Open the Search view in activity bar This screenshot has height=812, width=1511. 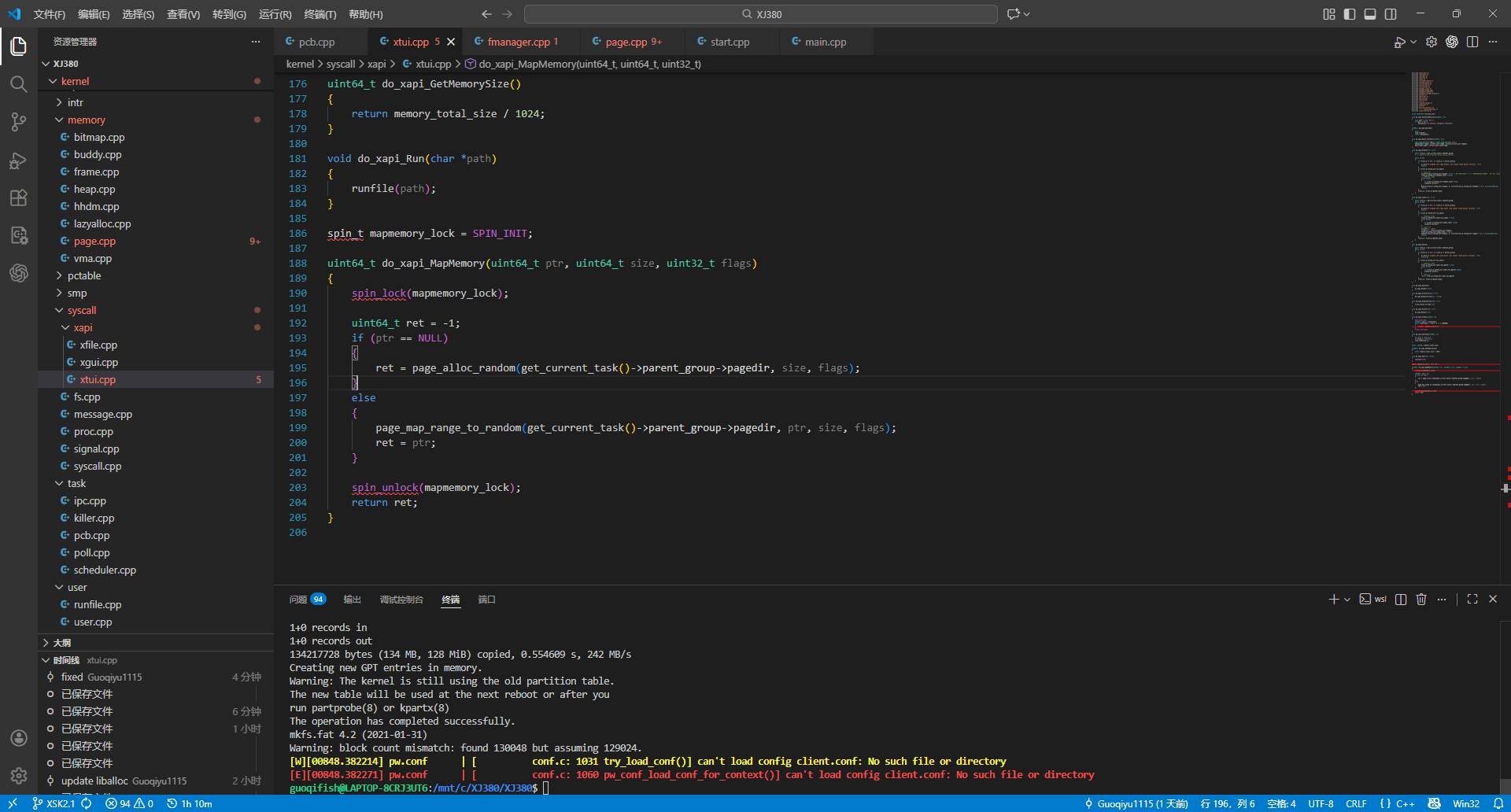(19, 84)
